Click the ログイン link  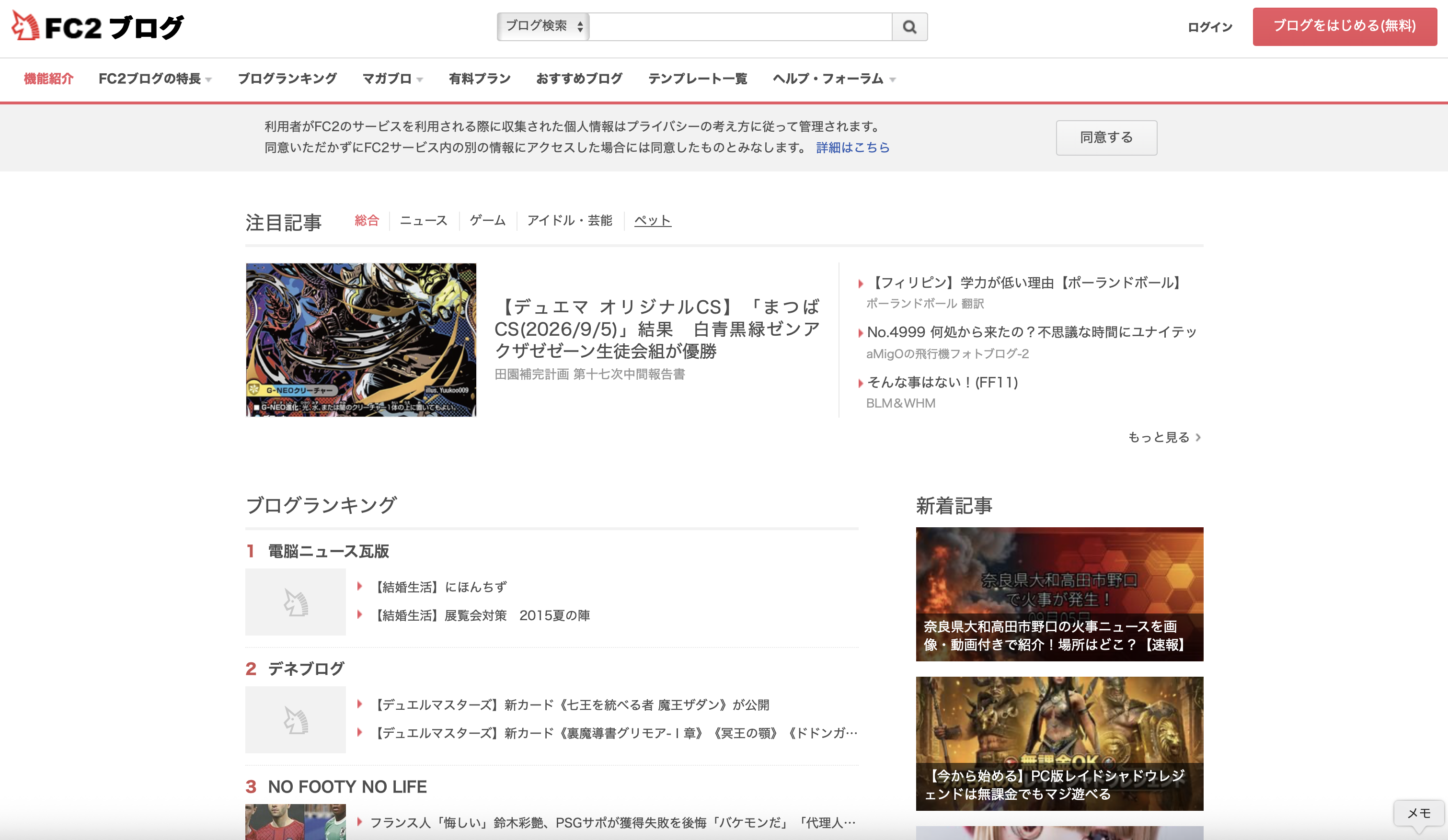1210,27
